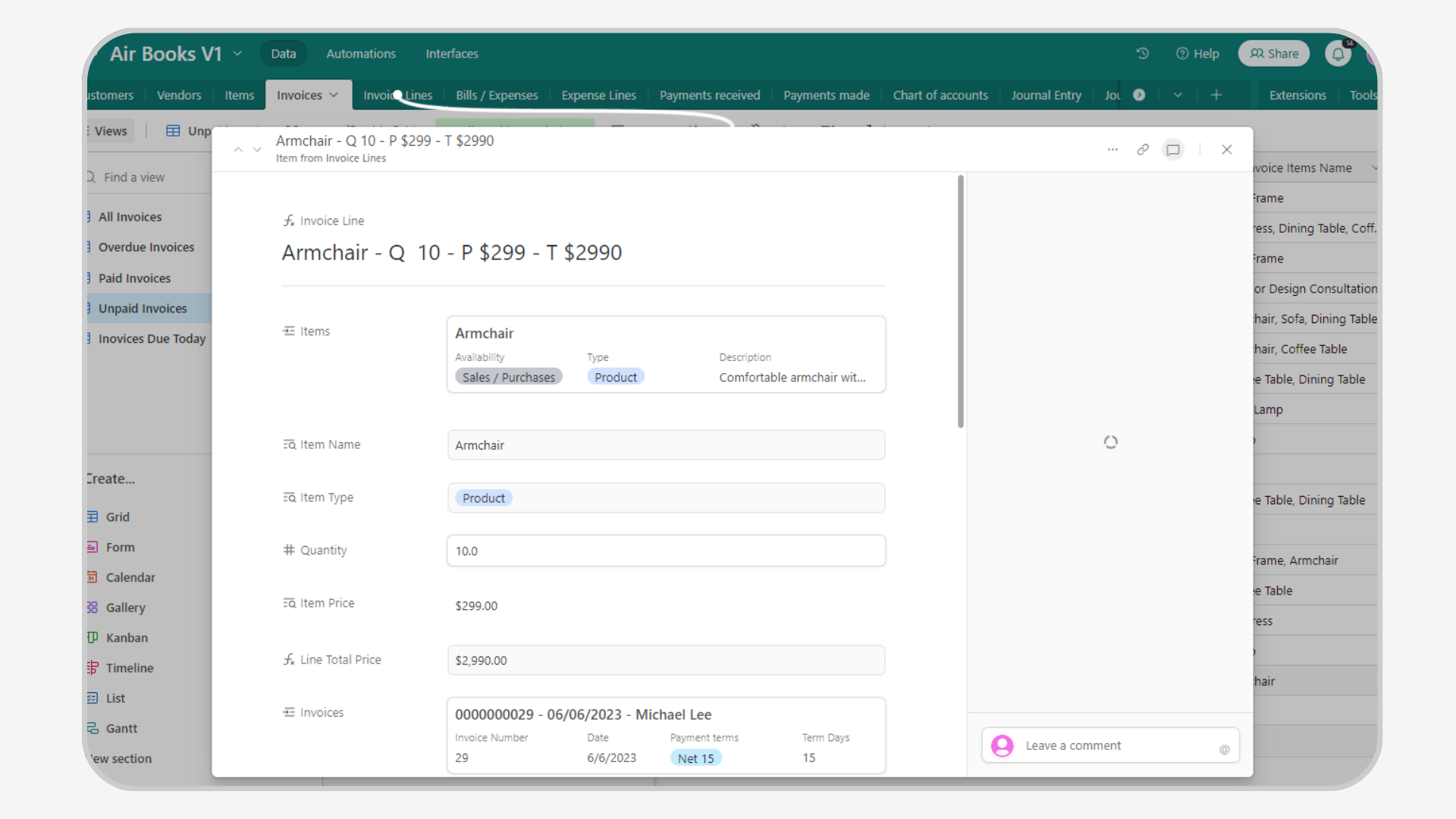The width and height of the screenshot is (1456, 819).
Task: Open notifications bell
Action: [1338, 54]
